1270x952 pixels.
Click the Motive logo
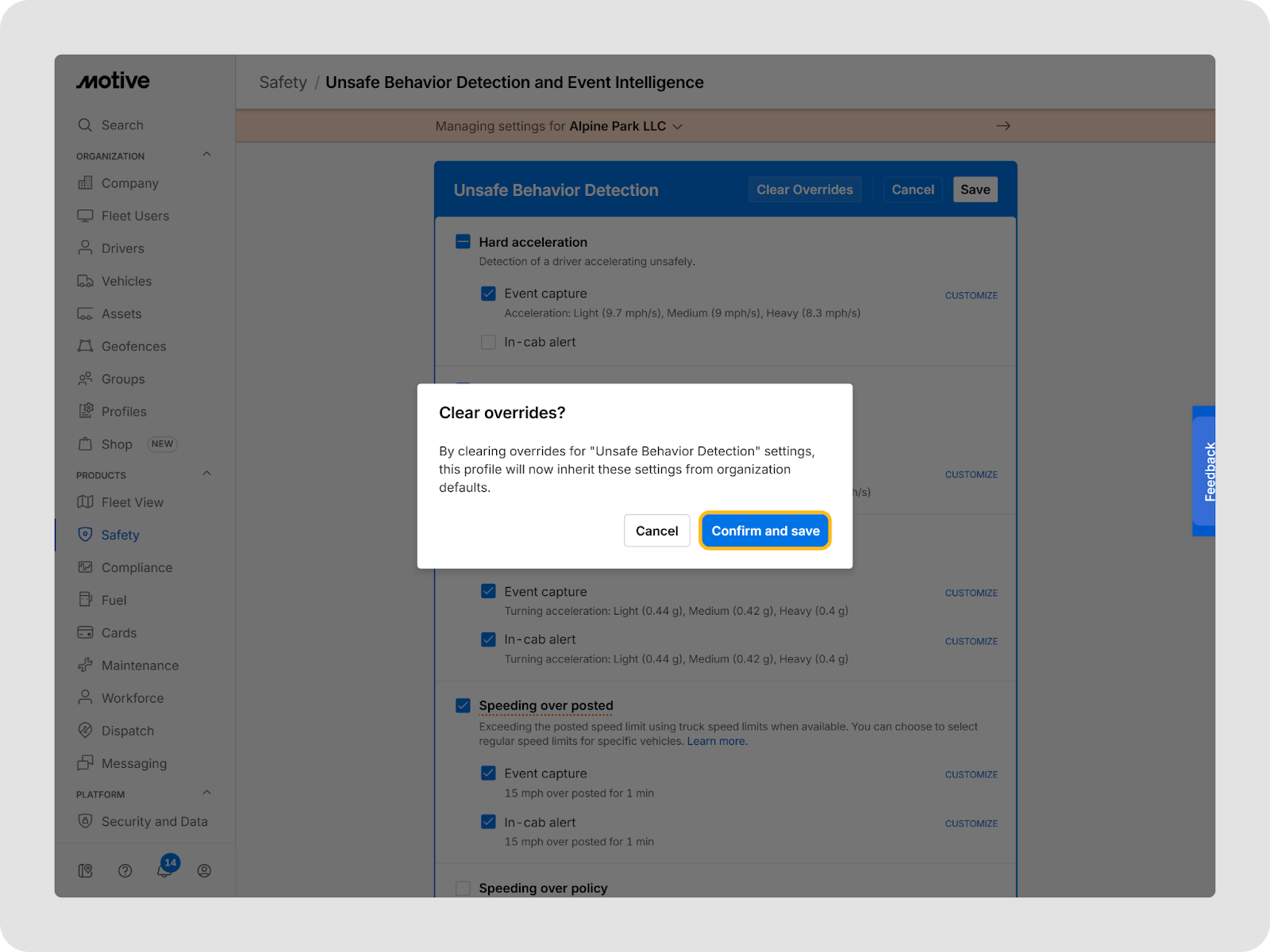[x=113, y=81]
